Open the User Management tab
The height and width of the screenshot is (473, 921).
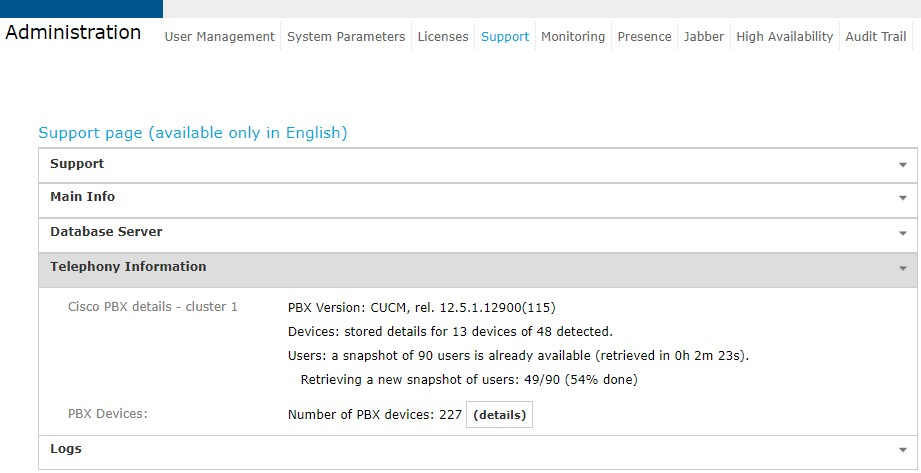[x=219, y=37]
